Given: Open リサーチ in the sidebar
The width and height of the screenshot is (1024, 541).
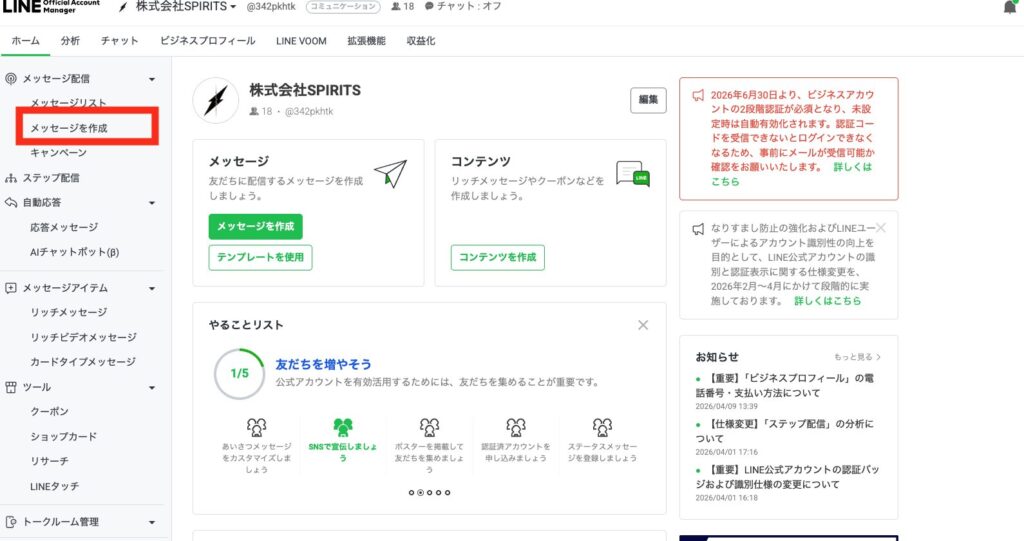Looking at the screenshot, I should [x=49, y=461].
